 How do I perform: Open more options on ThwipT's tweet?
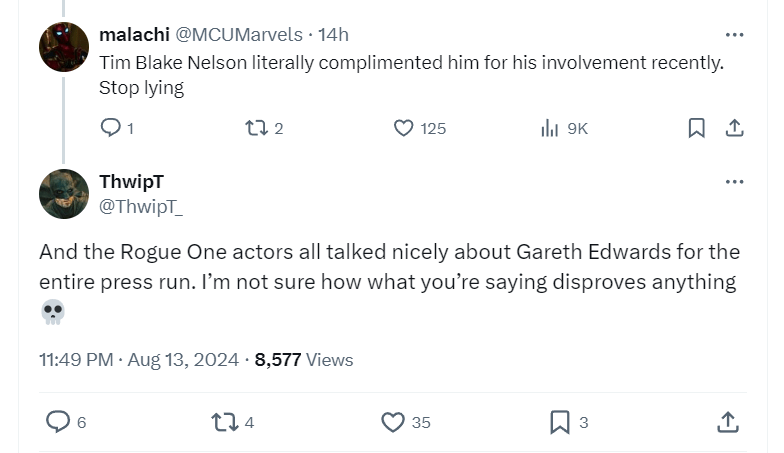734,181
